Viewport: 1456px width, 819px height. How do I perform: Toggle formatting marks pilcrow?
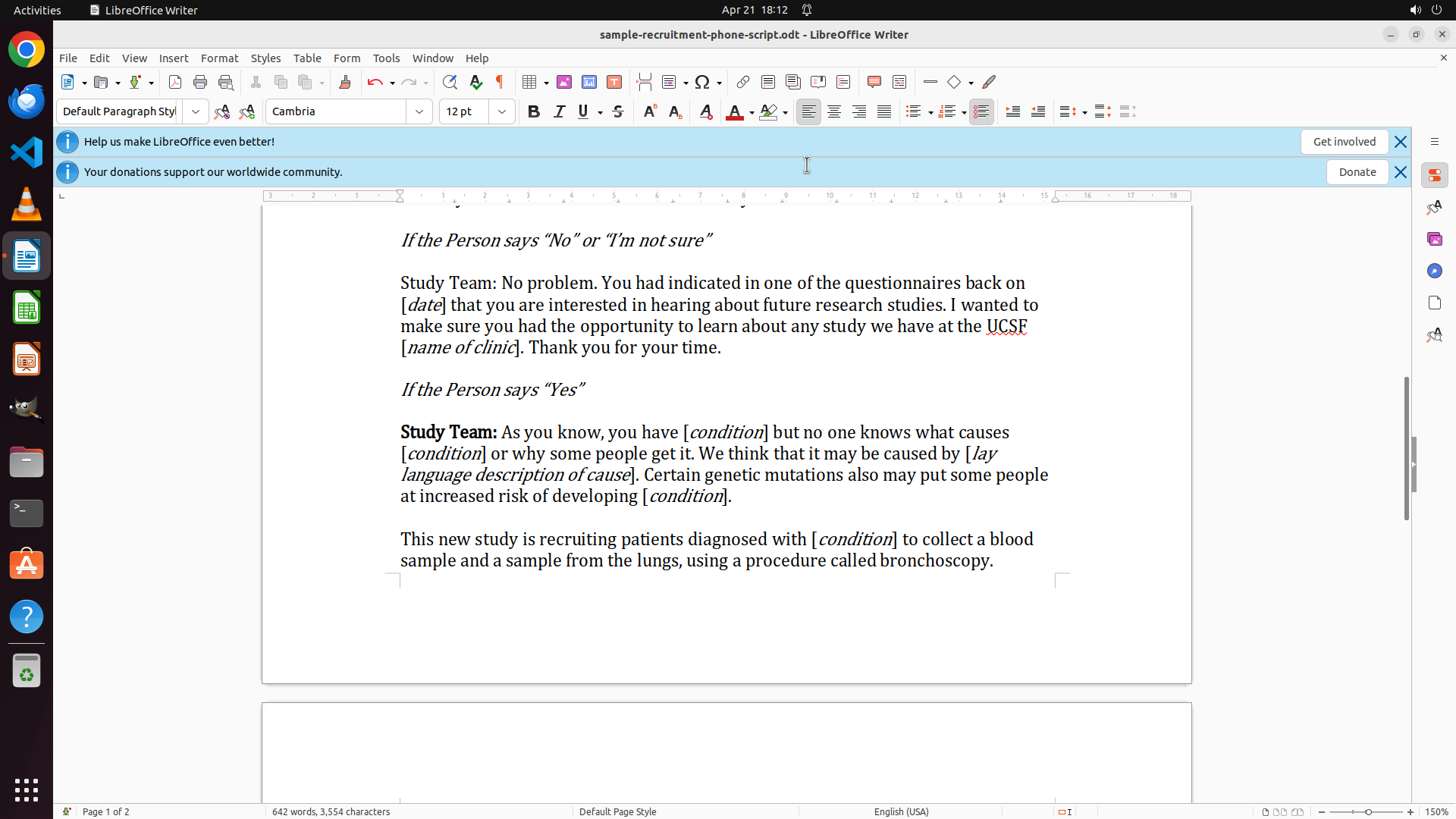click(x=500, y=82)
